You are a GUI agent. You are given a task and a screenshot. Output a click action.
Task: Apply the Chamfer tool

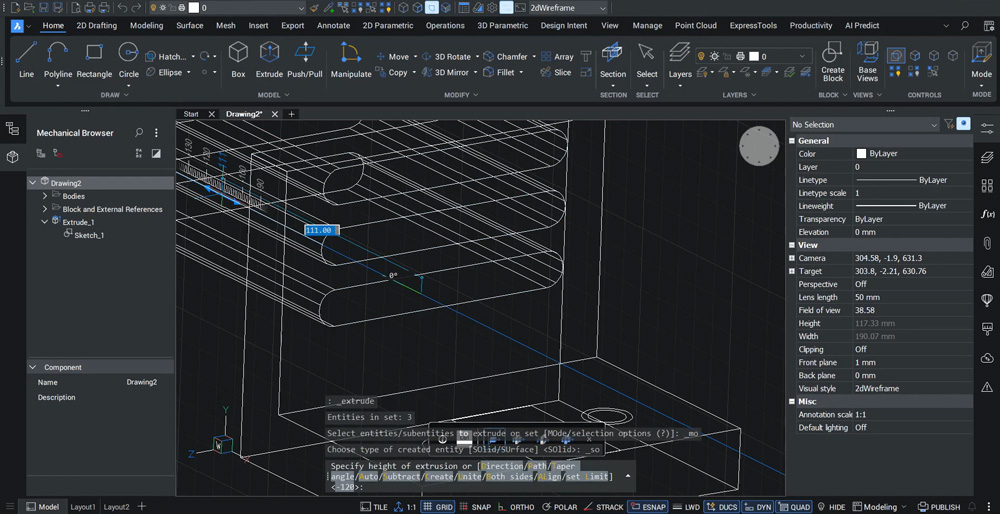(x=506, y=57)
